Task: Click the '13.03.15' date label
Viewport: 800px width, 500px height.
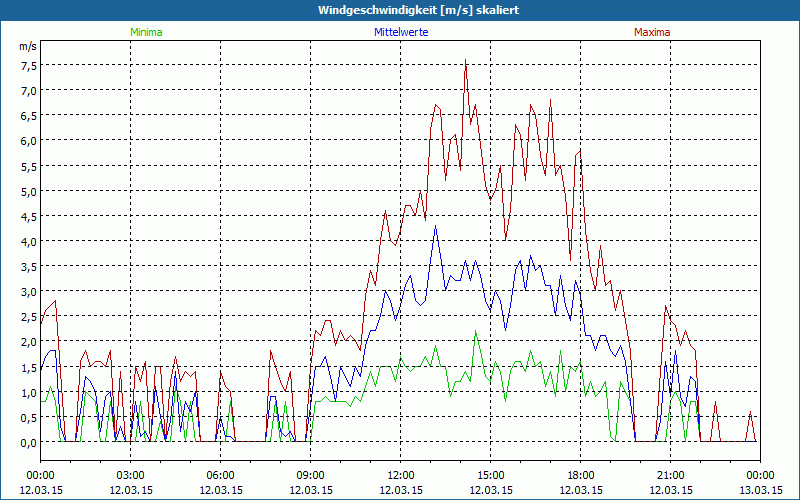Action: click(x=760, y=490)
